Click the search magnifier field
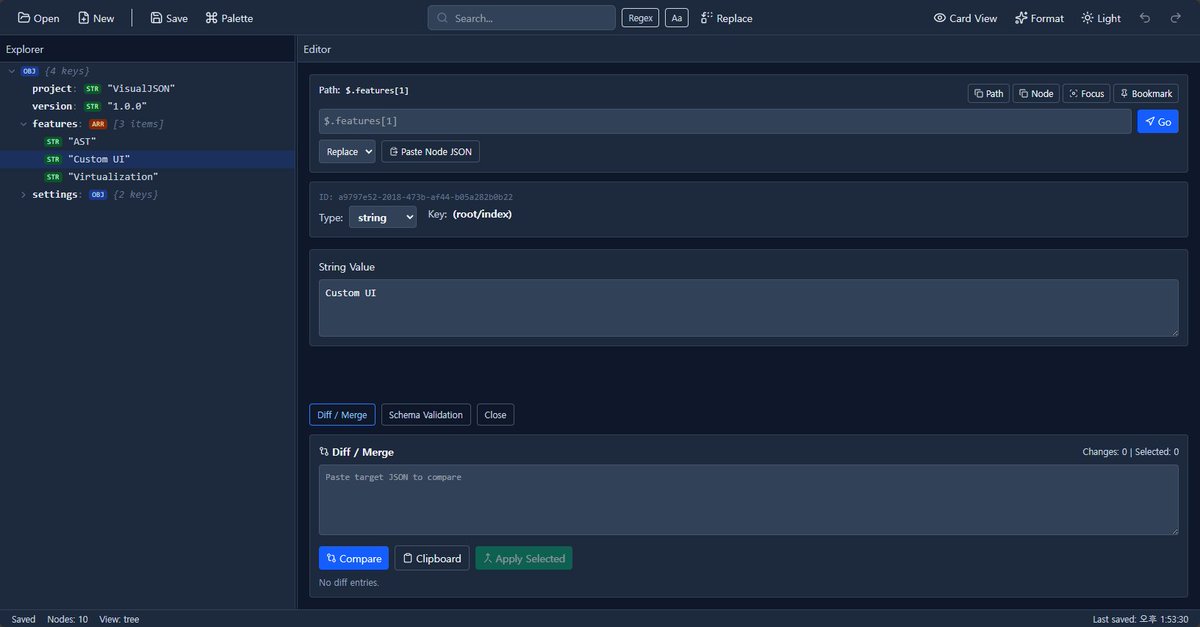 coord(521,18)
